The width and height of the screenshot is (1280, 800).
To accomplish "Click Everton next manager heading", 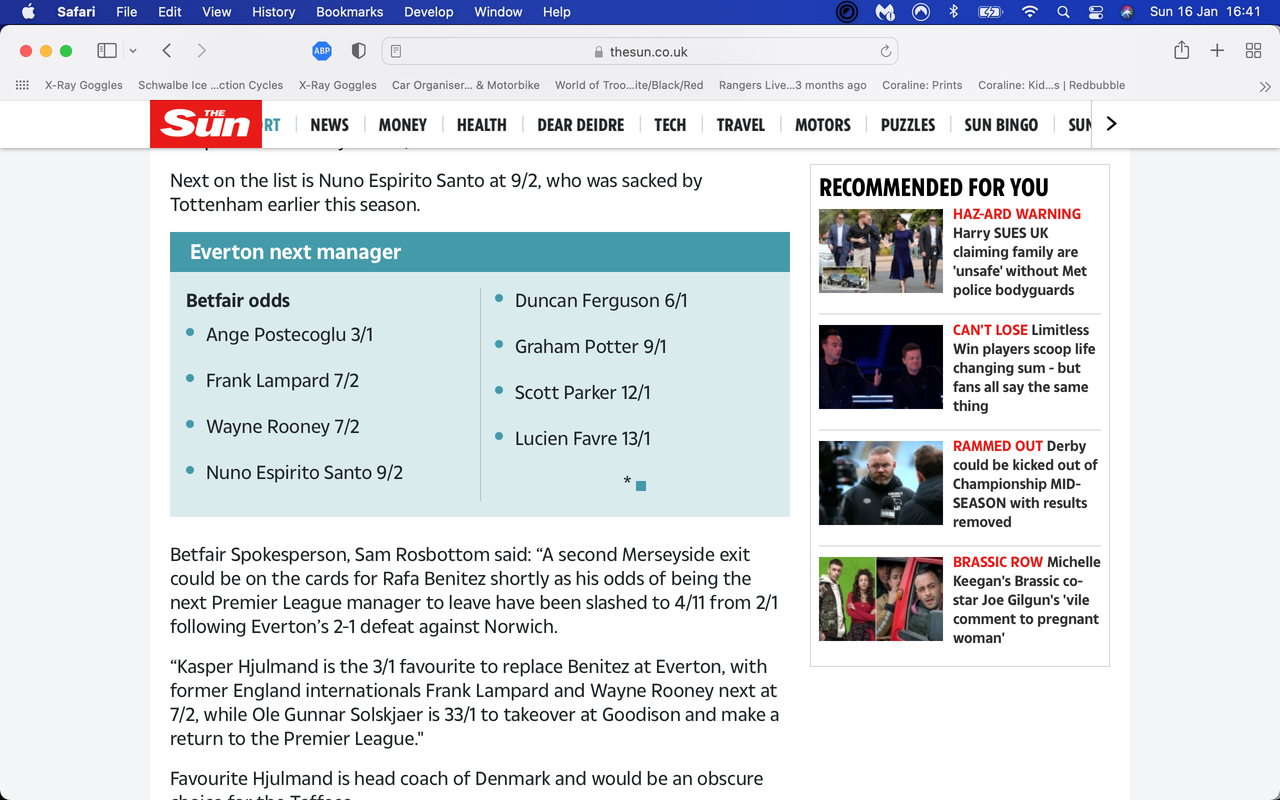I will (x=296, y=252).
